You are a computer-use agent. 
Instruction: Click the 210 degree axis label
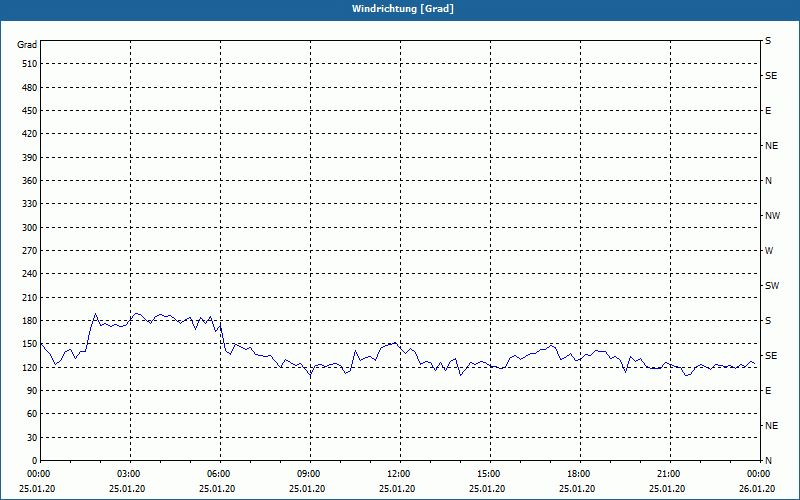[30, 297]
